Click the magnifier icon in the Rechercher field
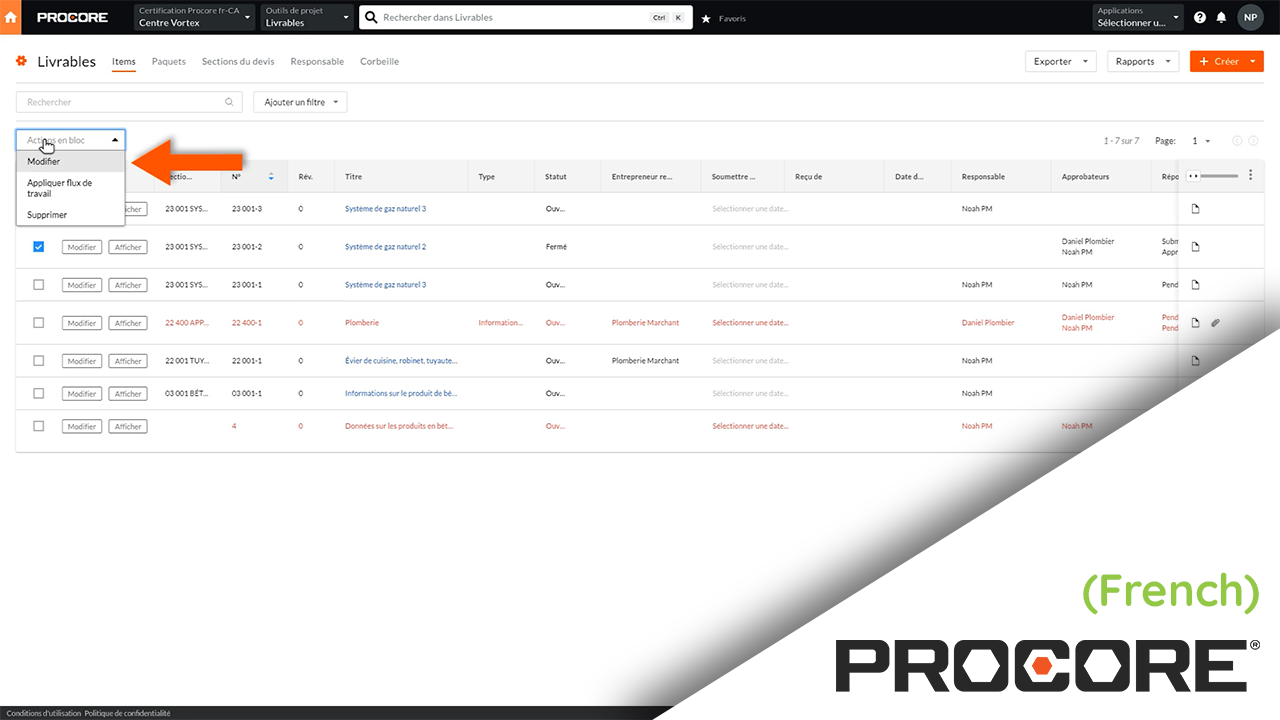 [229, 102]
